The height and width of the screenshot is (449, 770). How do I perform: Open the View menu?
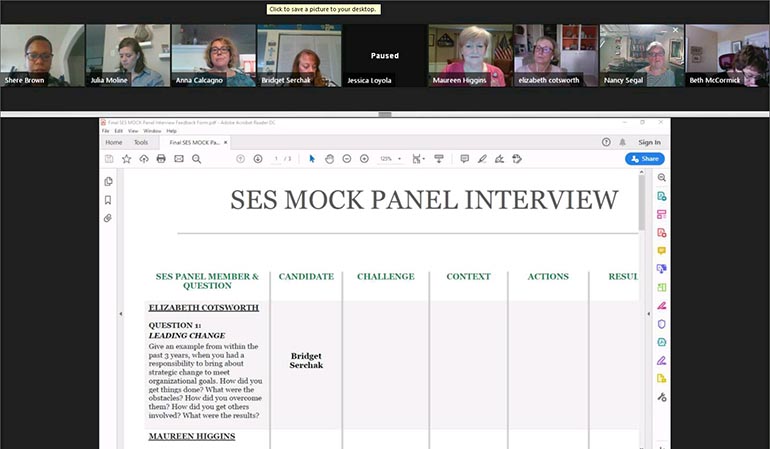coord(133,131)
